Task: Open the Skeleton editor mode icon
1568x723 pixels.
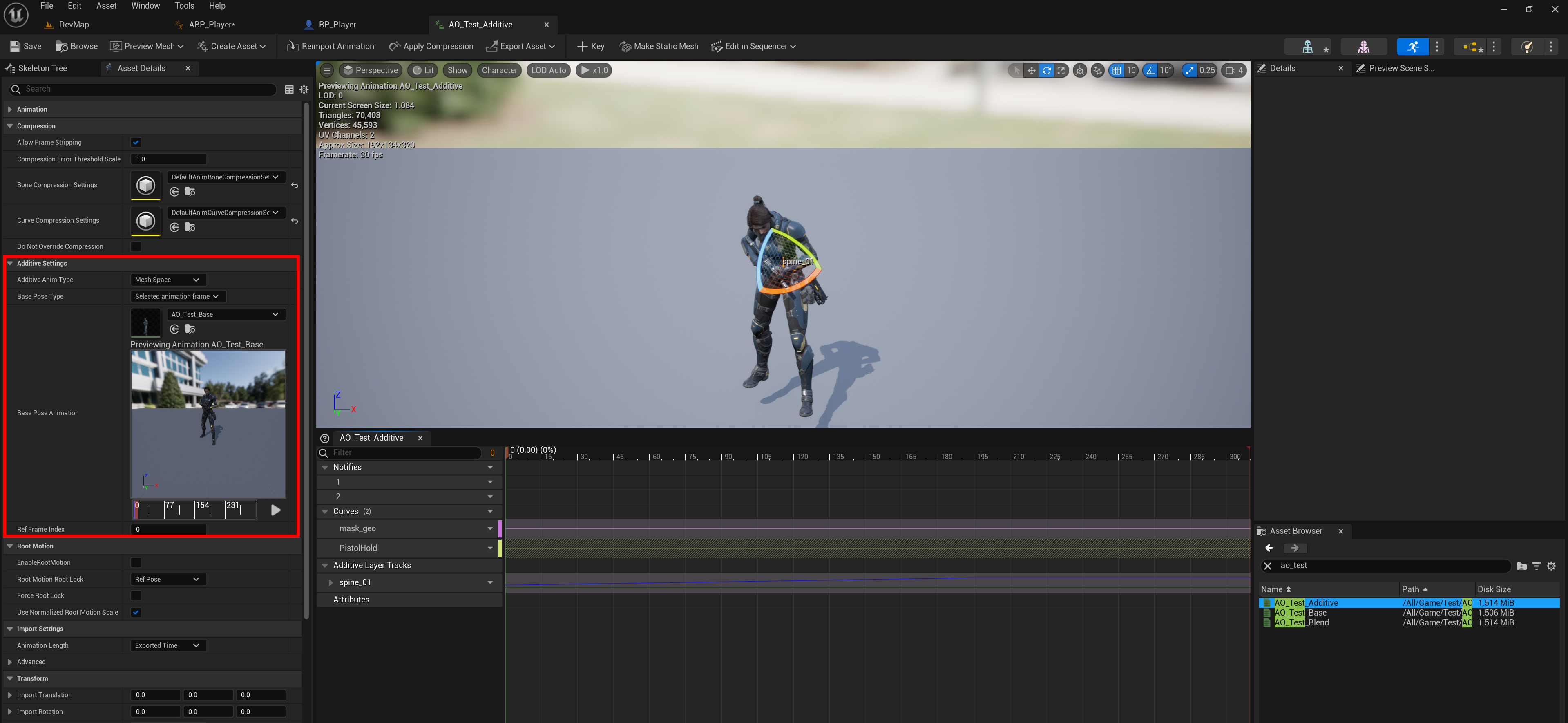Action: pyautogui.click(x=1307, y=46)
